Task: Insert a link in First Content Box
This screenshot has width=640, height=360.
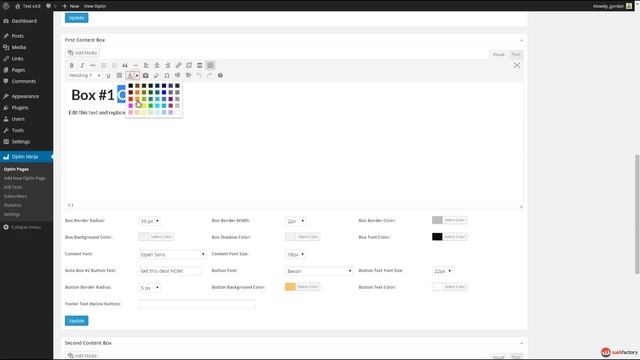Action: (178, 65)
